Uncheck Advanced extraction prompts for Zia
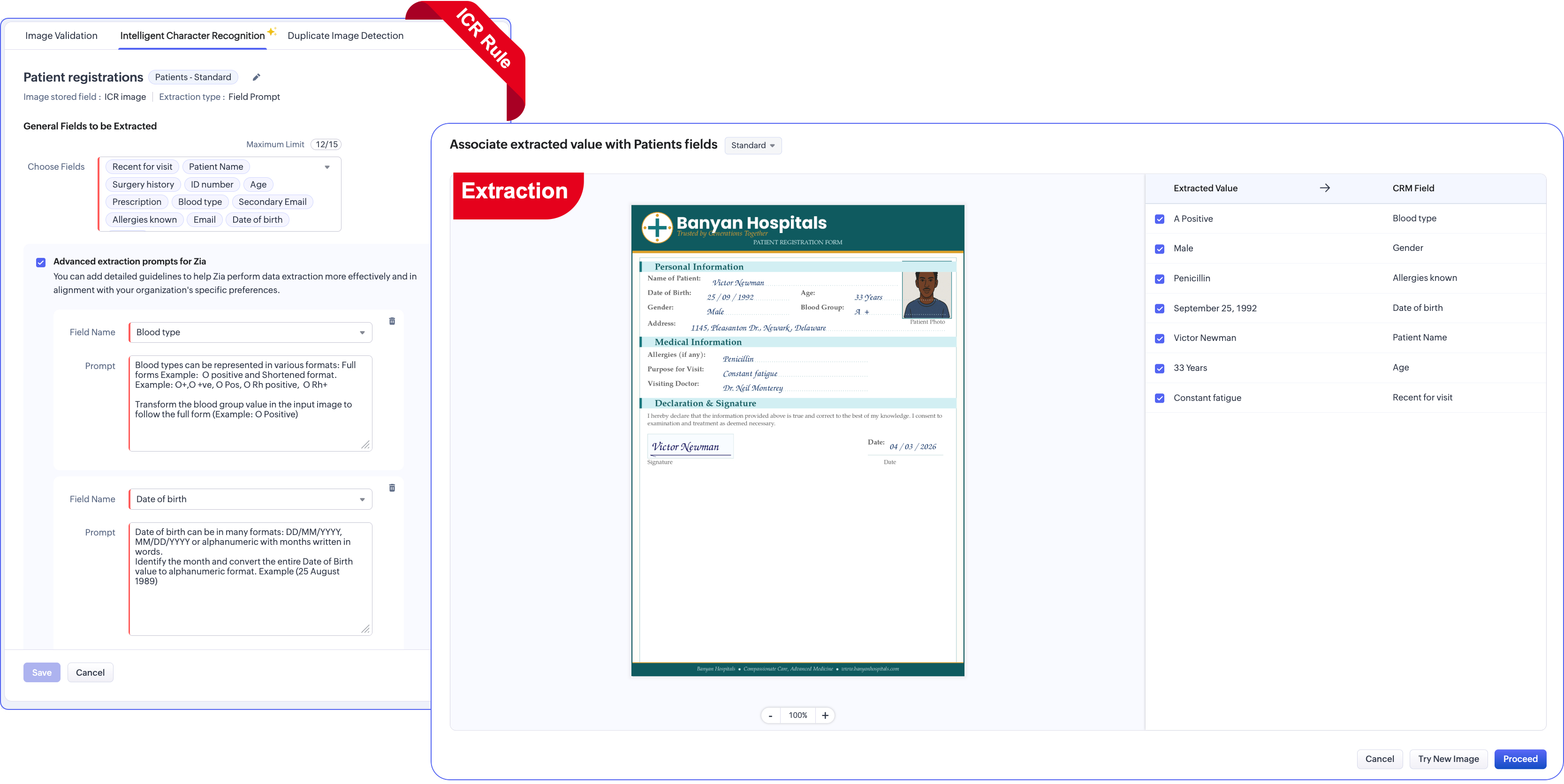This screenshot has height=784, width=1564. [41, 262]
